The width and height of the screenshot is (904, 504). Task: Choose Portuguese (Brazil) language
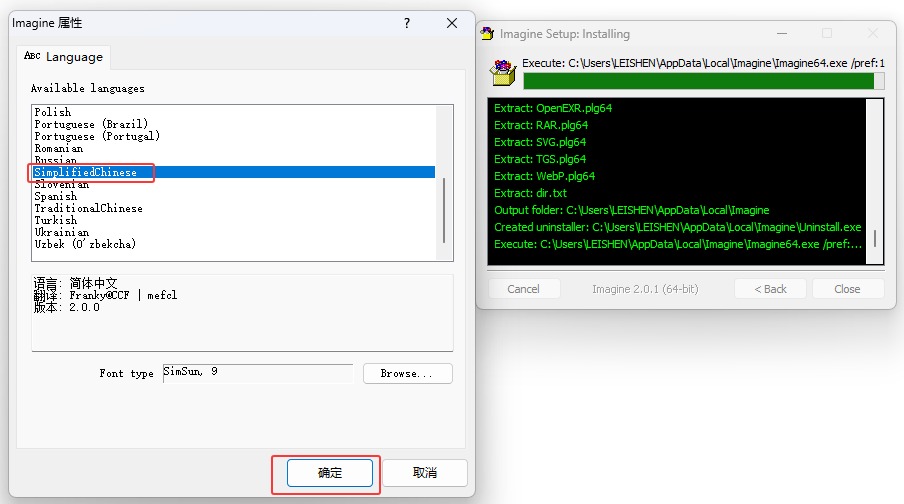(x=91, y=125)
